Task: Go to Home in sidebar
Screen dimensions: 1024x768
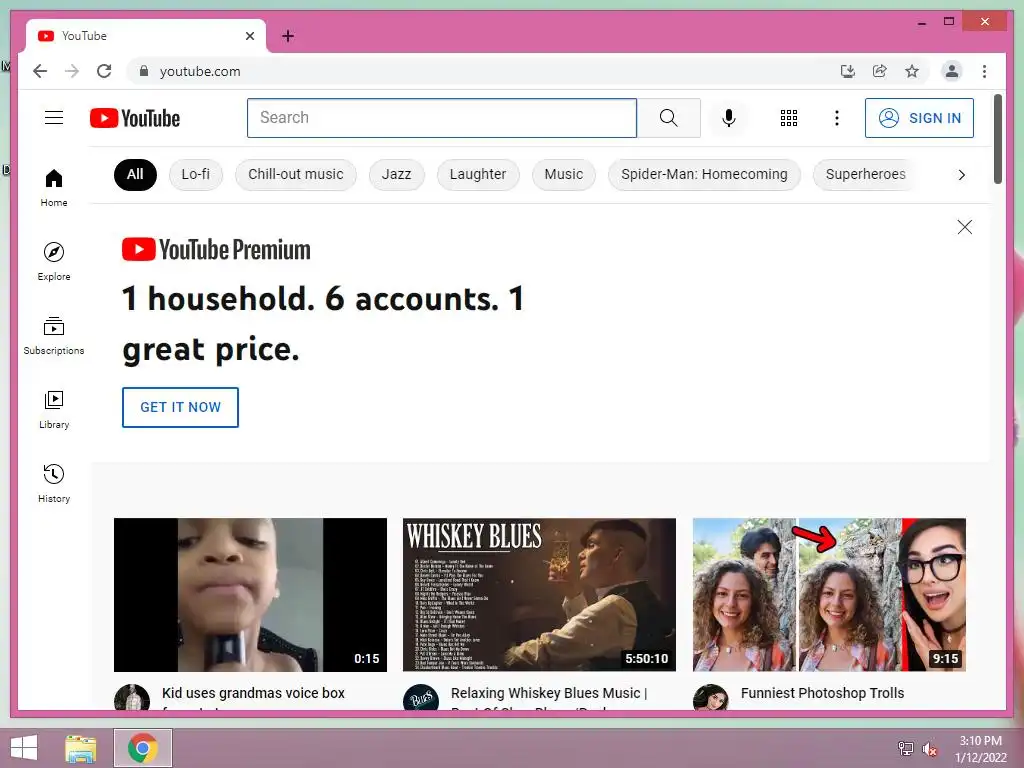Action: click(x=54, y=188)
